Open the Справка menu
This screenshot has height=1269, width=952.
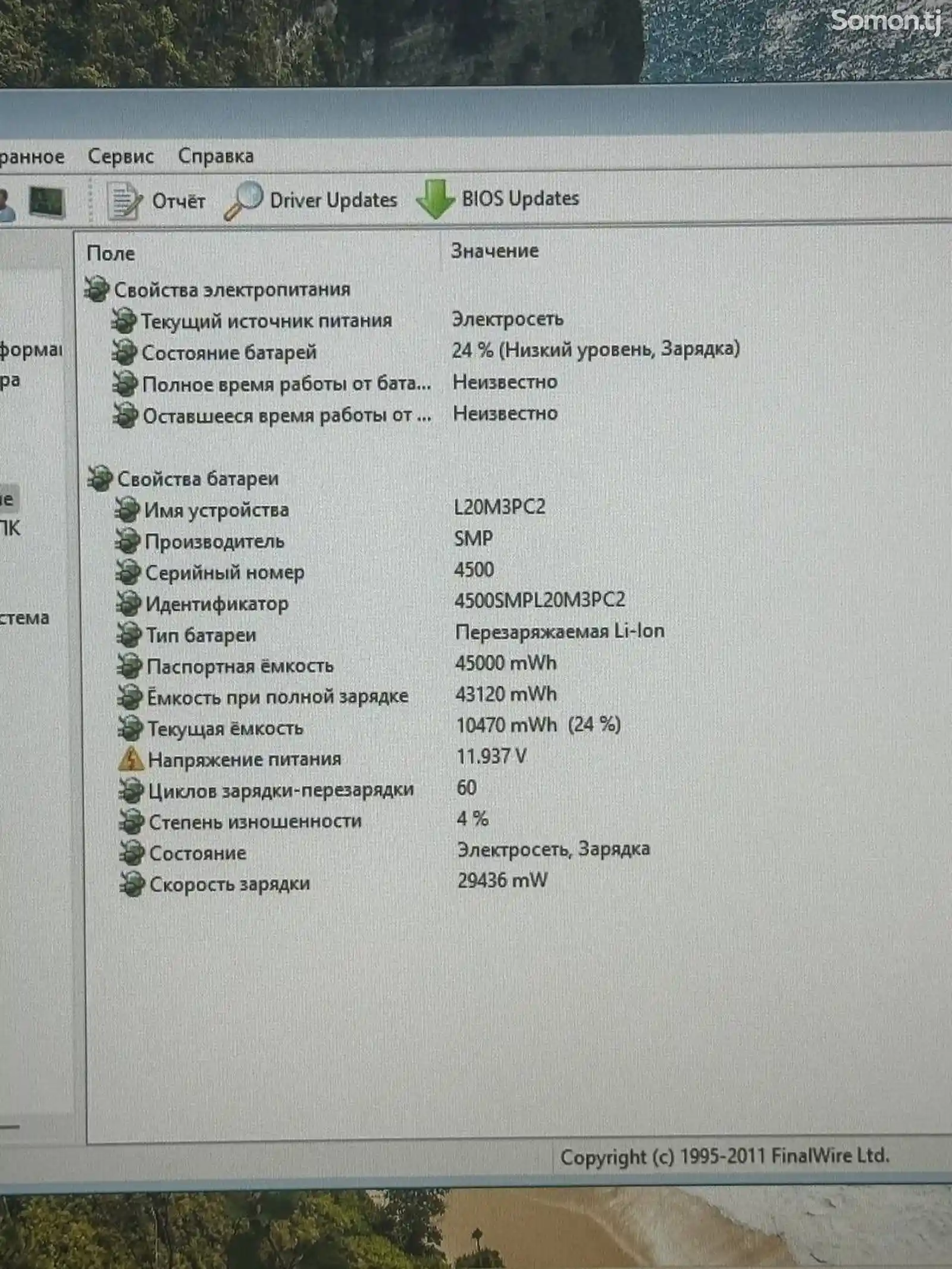216,156
